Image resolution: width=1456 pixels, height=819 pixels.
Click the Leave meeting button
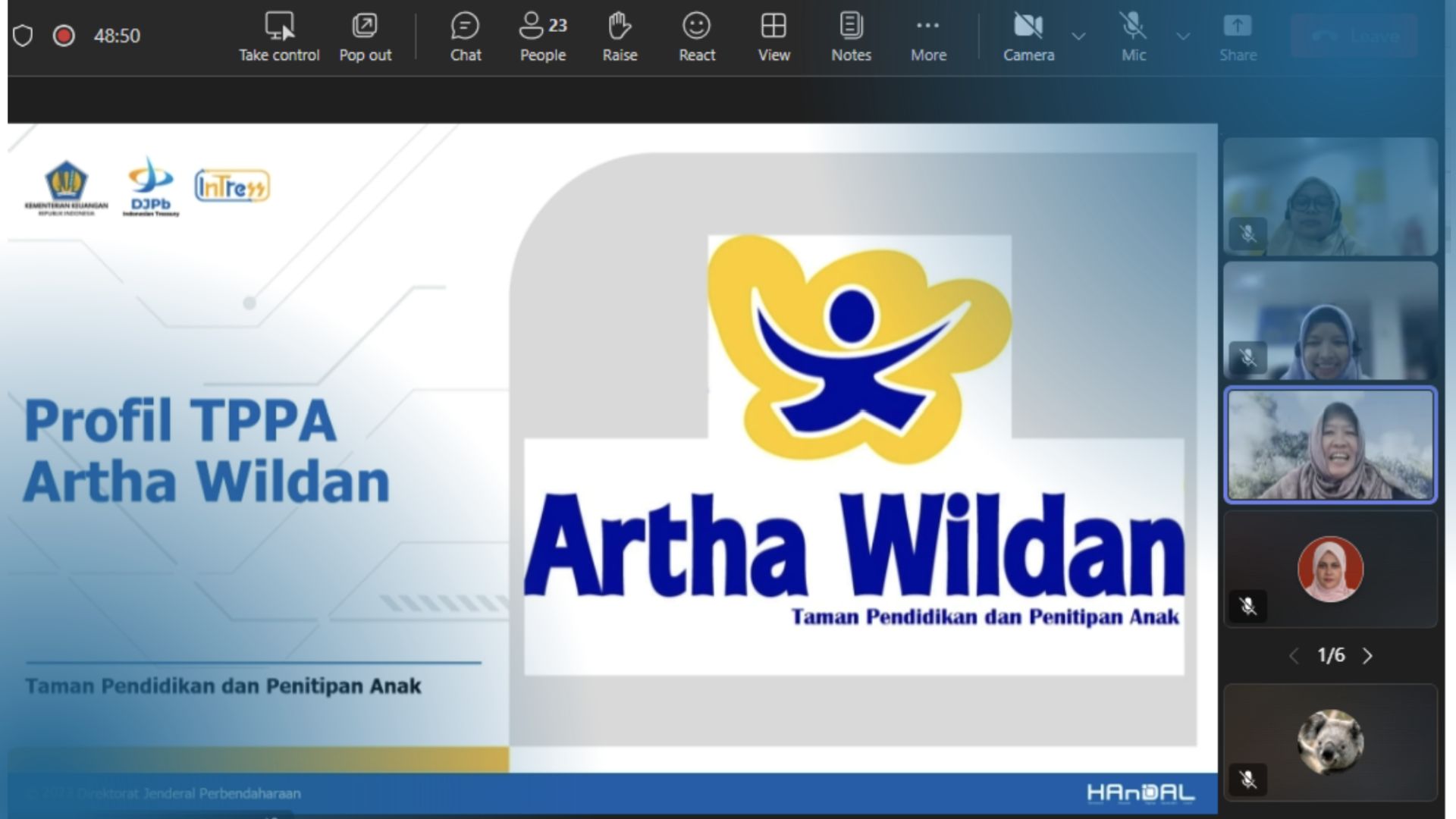(x=1354, y=36)
